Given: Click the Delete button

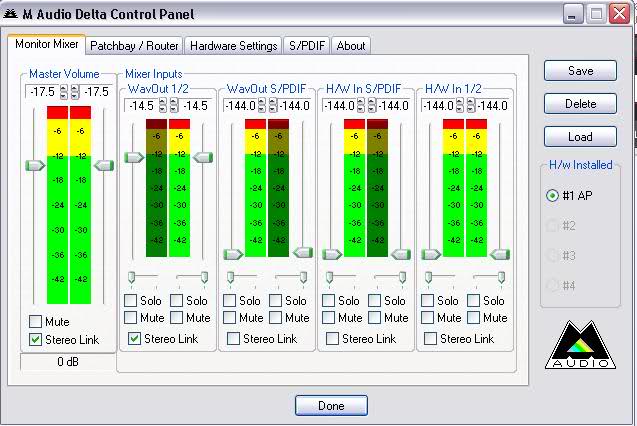Looking at the screenshot, I should pyautogui.click(x=580, y=104).
